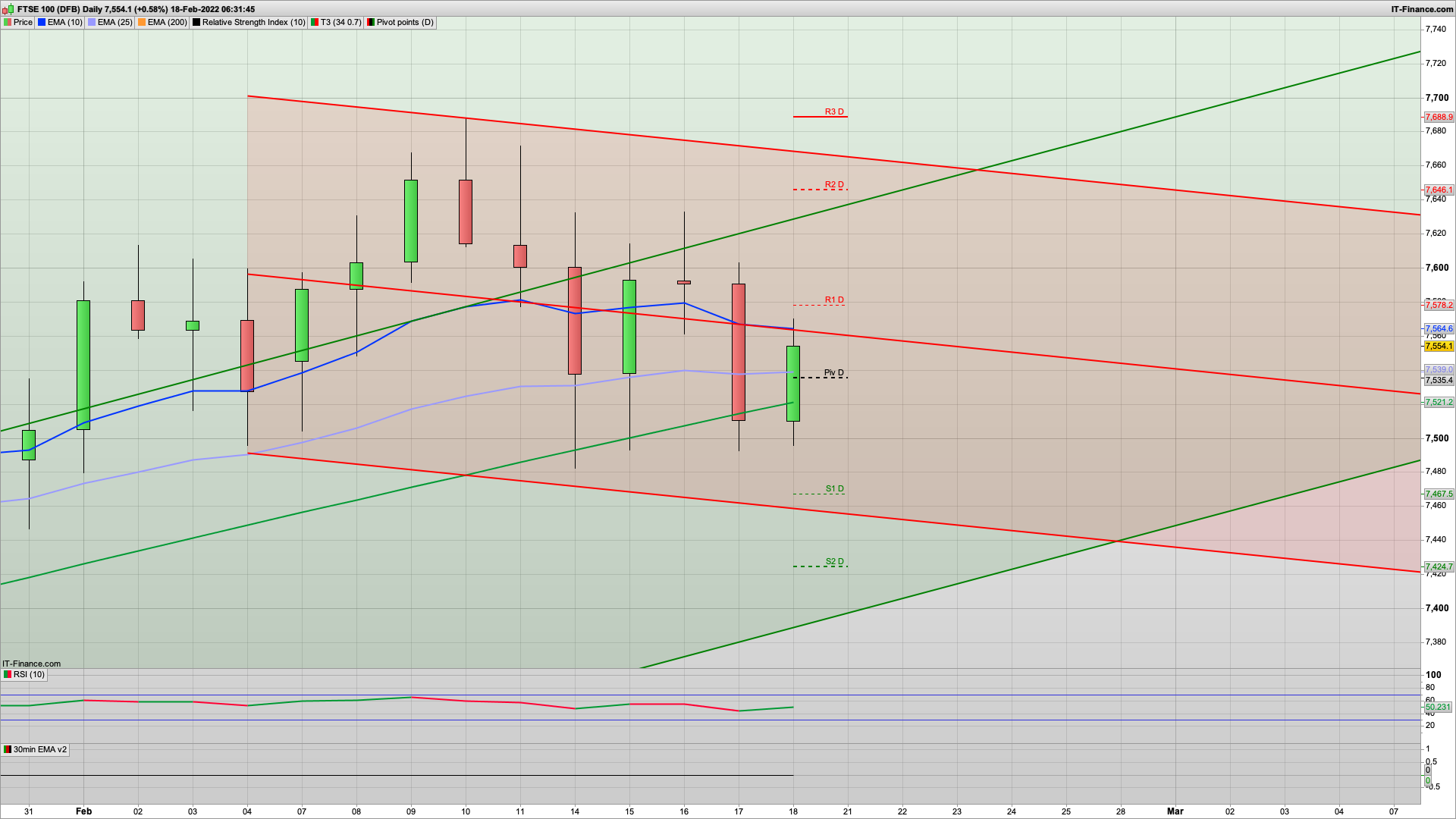The width and height of the screenshot is (1456, 819).
Task: Click the blue color swatch of EMA (10)
Action: pos(42,22)
